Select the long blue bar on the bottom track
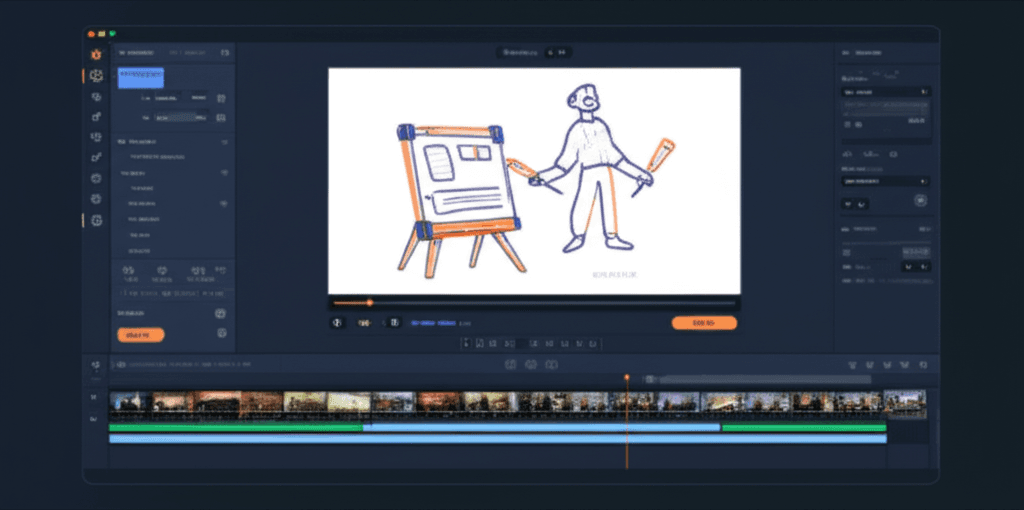 (498, 439)
